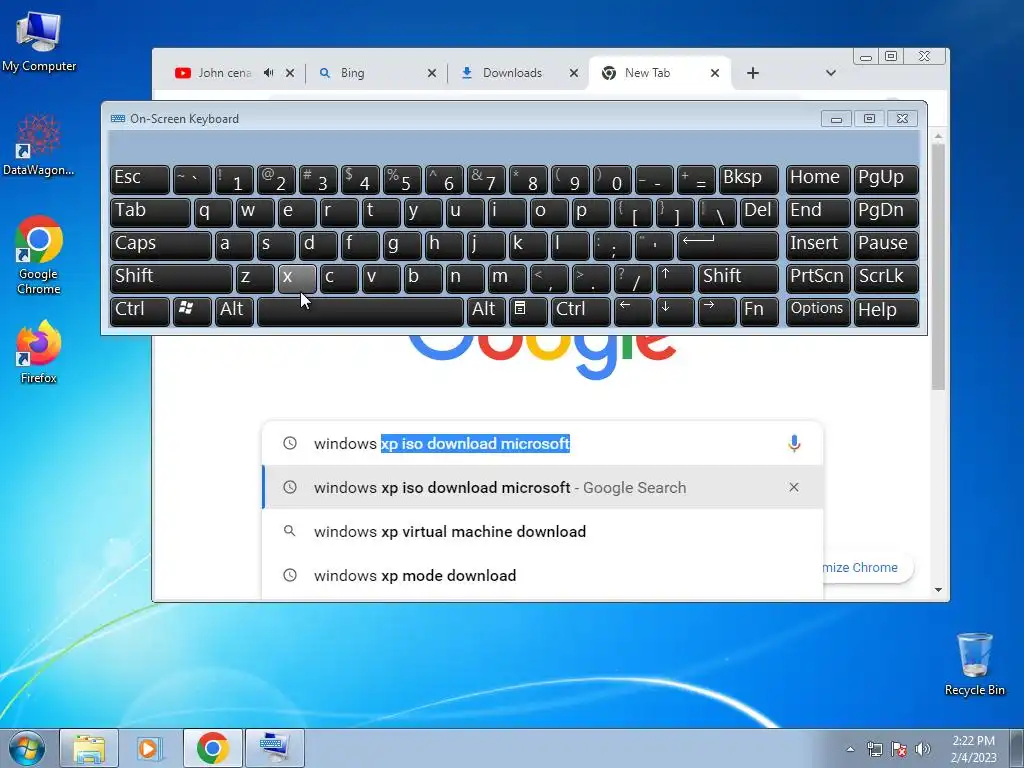Click the Del key

(x=759, y=212)
